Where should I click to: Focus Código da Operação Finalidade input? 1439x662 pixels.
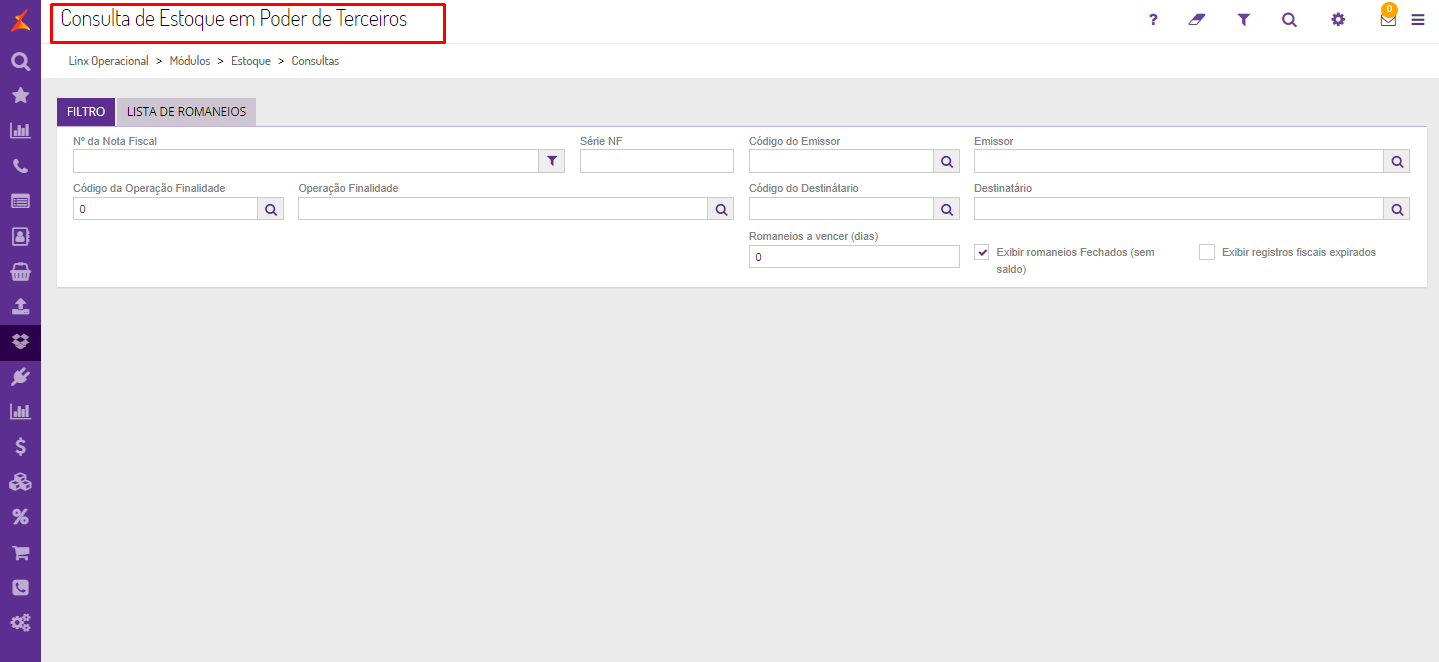click(165, 208)
